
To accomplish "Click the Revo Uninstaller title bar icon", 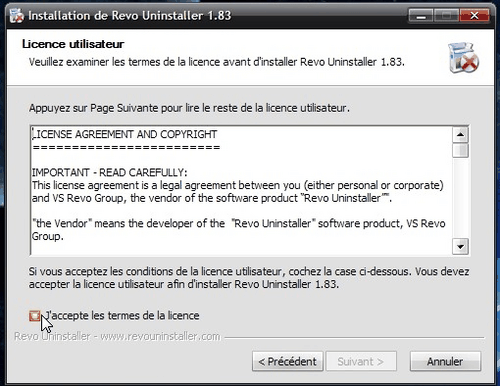I will tap(17, 15).
